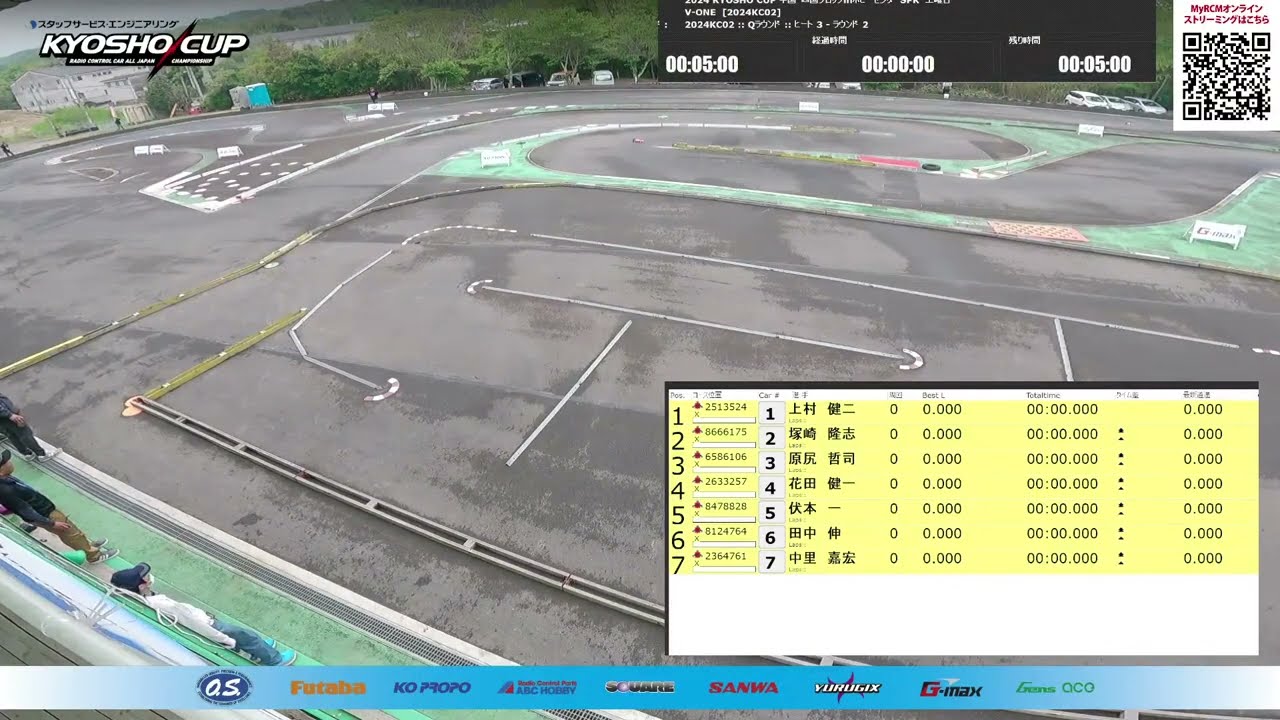Click red transponder icon beside 2513524
This screenshot has height=720, width=1280.
697,406
